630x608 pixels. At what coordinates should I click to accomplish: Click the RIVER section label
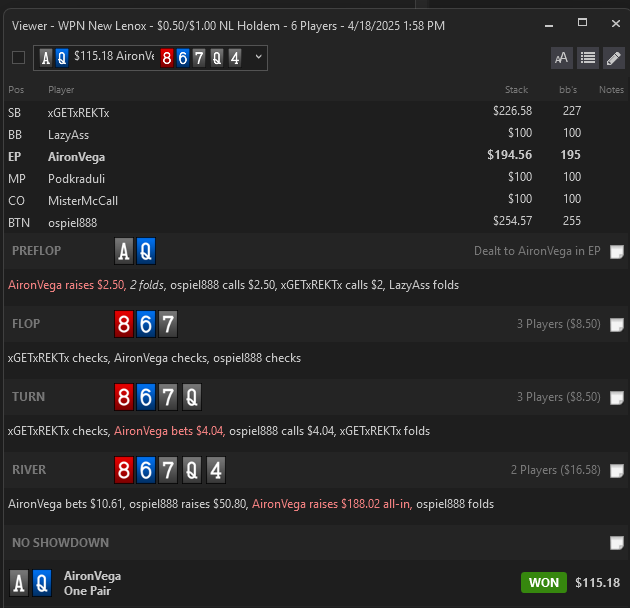point(29,470)
